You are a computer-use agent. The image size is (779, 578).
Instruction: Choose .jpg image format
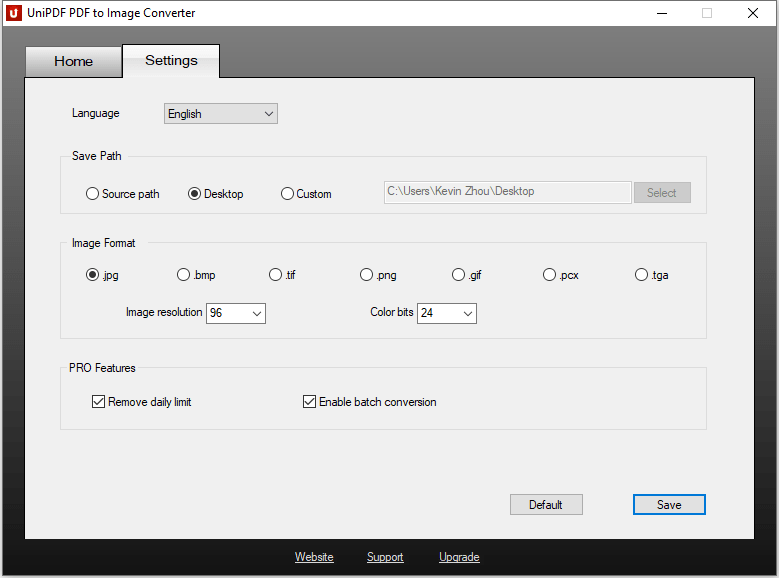point(102,275)
